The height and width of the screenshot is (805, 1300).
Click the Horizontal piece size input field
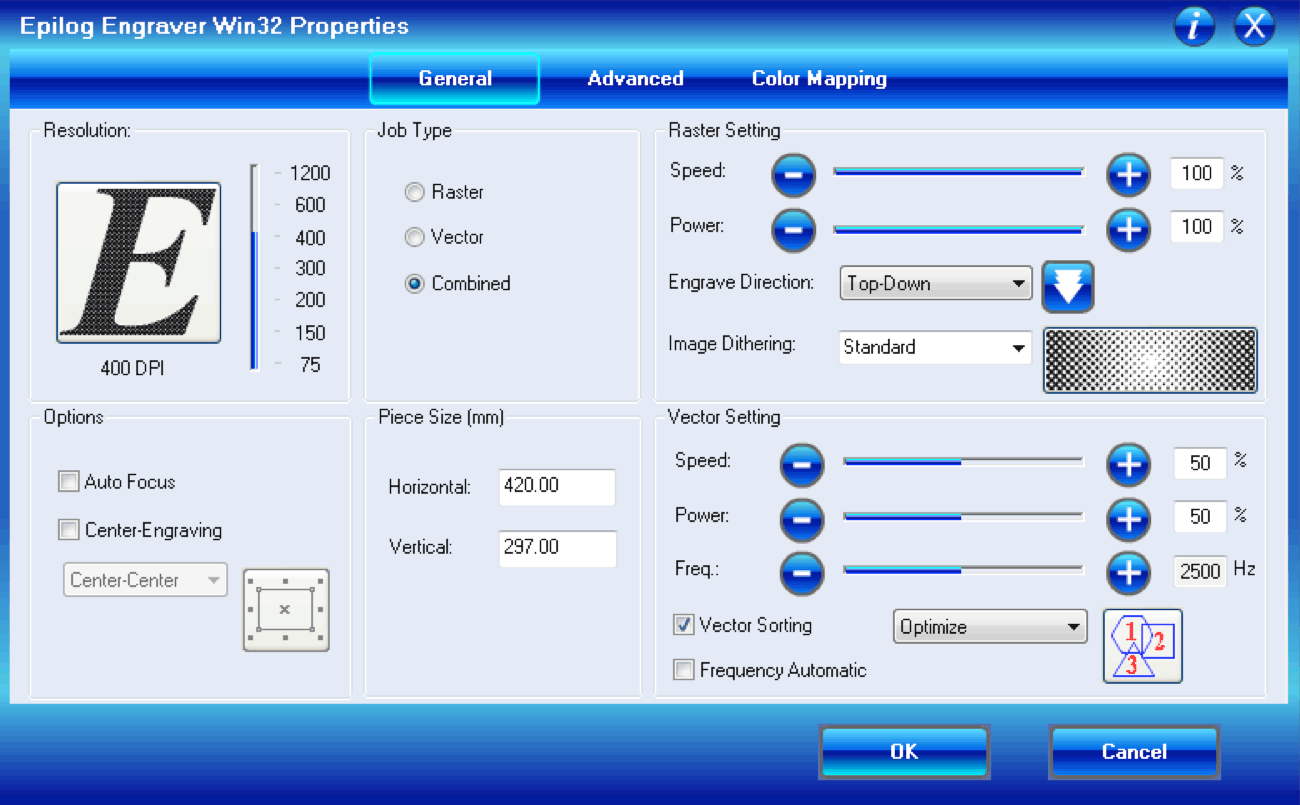coord(557,487)
